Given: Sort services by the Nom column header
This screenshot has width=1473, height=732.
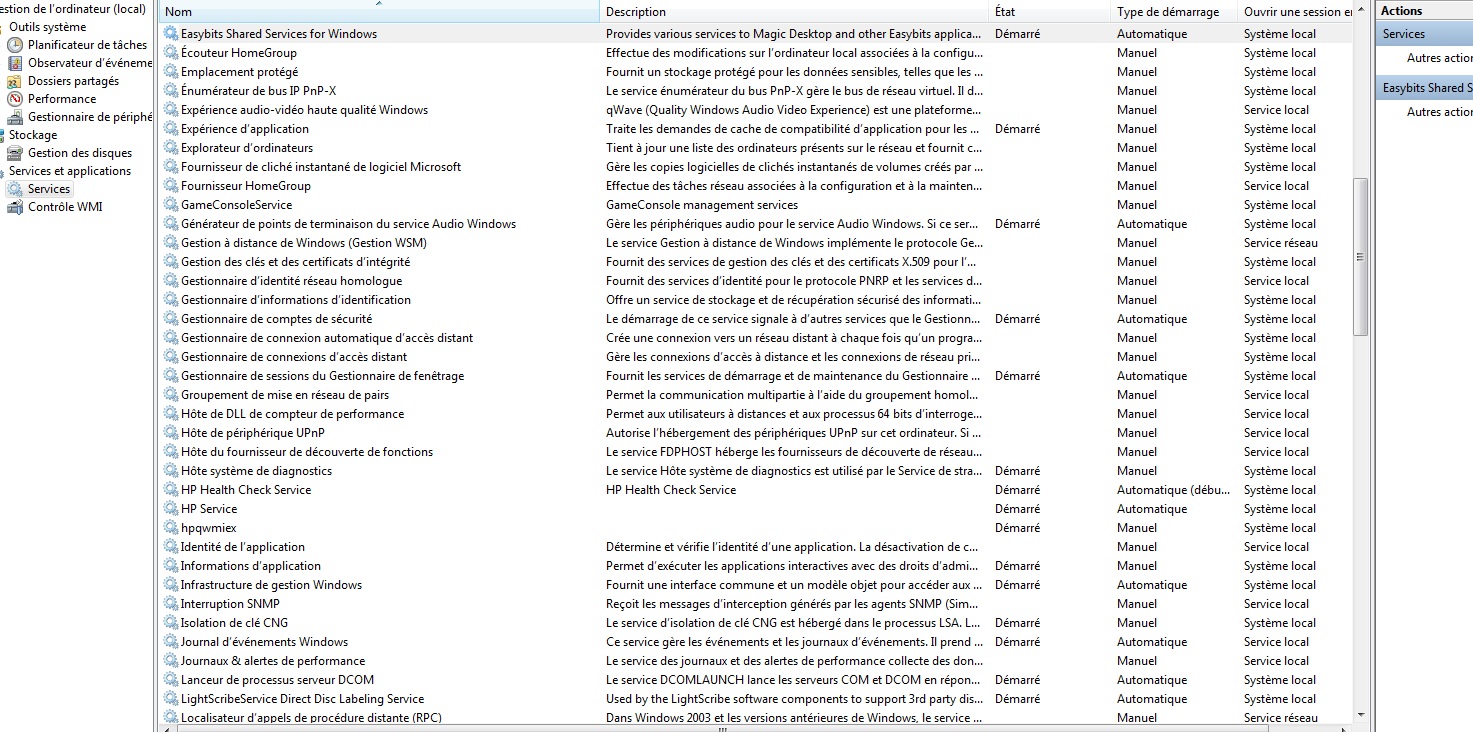Looking at the screenshot, I should point(379,12).
